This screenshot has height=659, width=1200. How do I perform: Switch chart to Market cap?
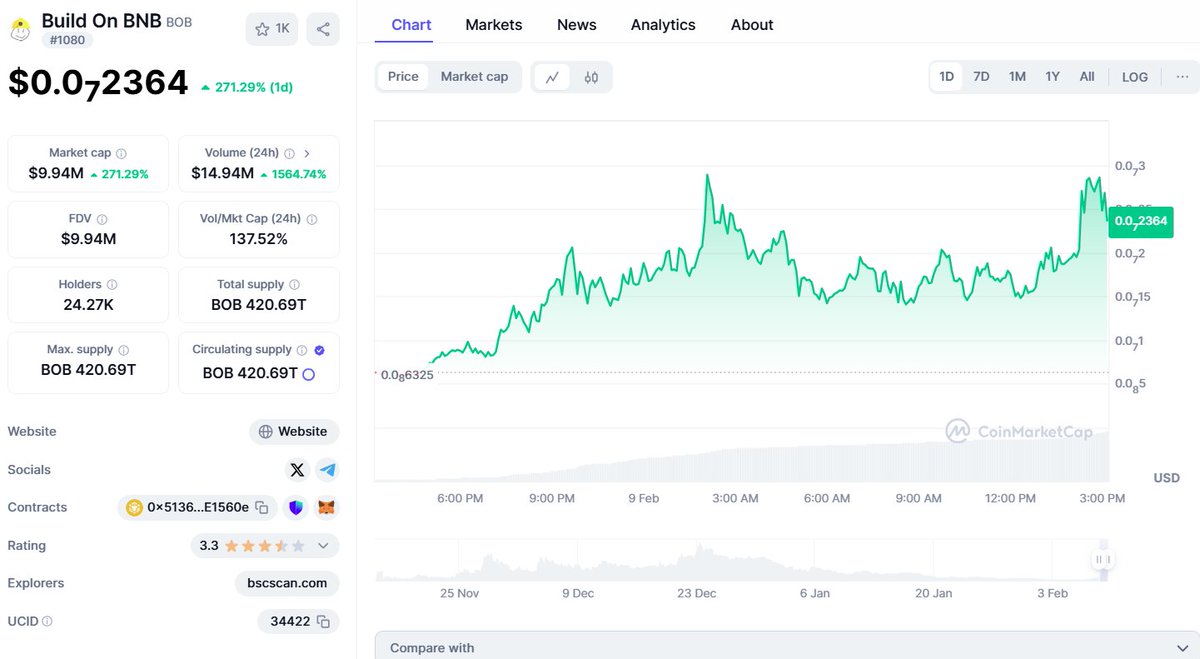point(474,77)
